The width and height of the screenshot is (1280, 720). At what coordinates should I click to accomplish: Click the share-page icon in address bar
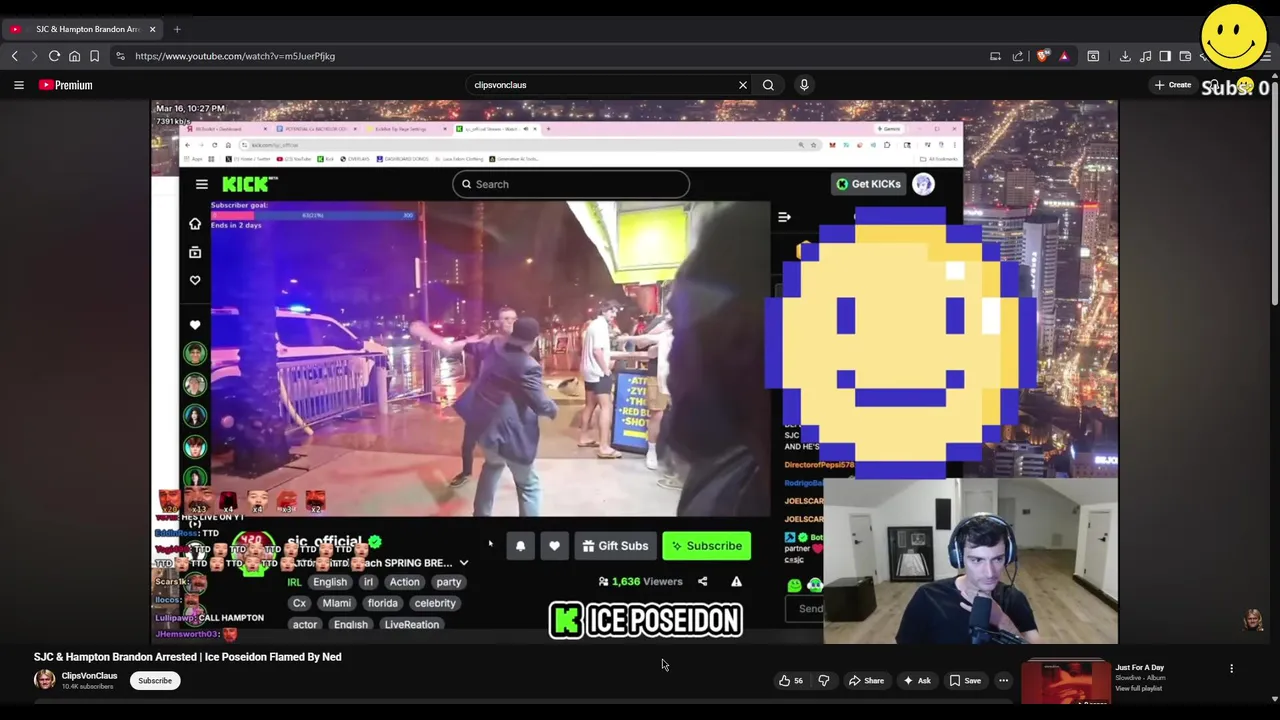pyautogui.click(x=1017, y=56)
